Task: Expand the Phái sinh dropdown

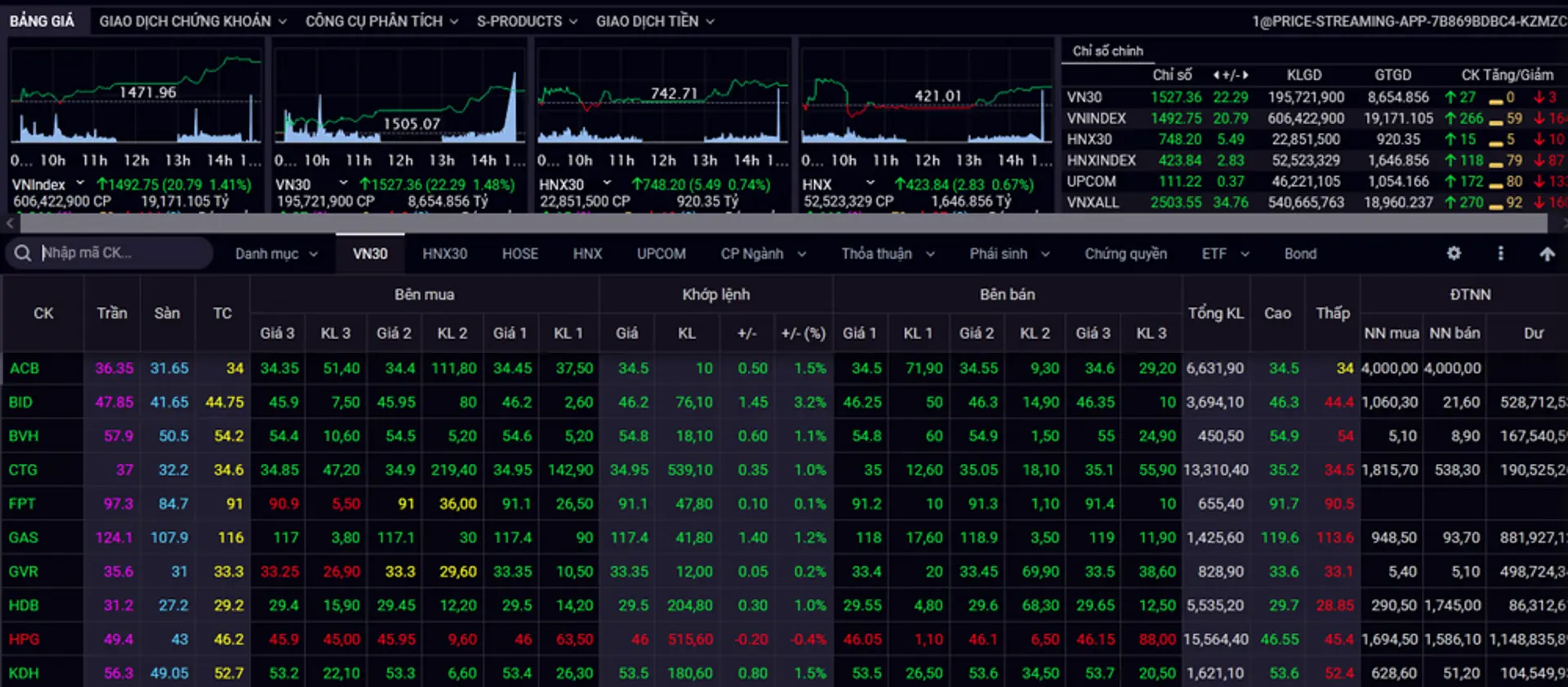Action: (1009, 254)
